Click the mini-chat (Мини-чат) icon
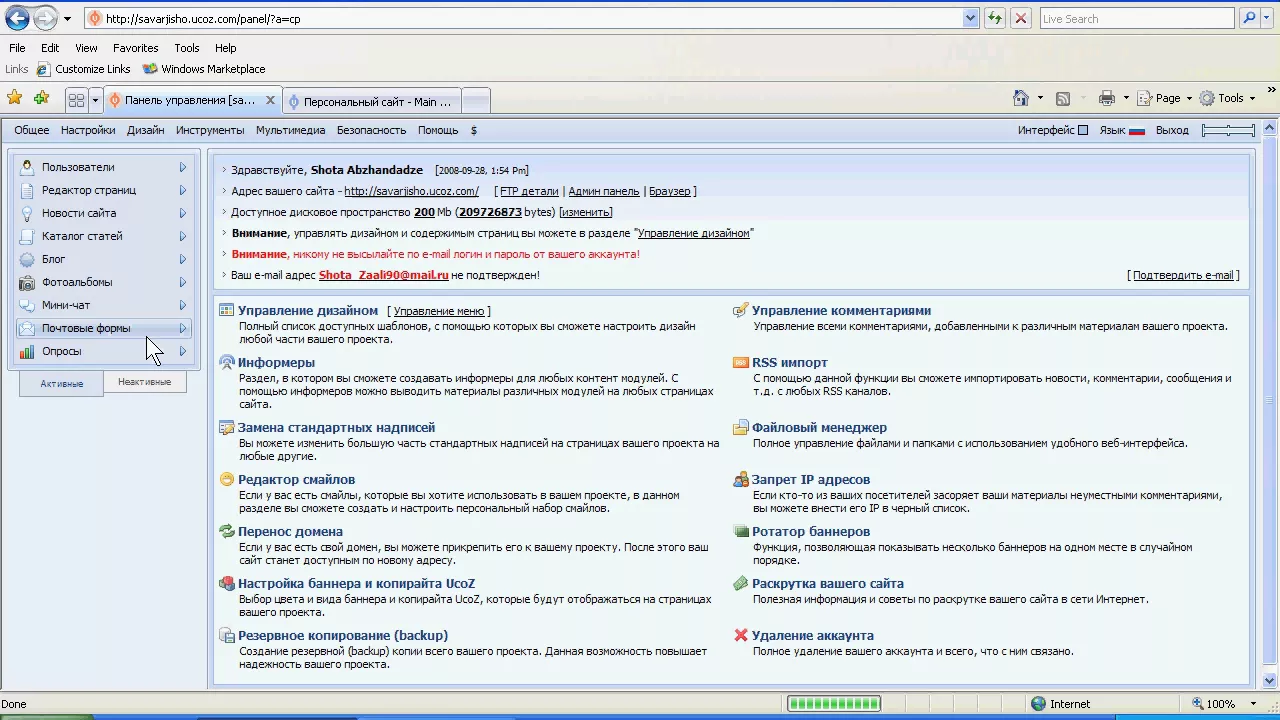The width and height of the screenshot is (1280, 720). click(27, 305)
